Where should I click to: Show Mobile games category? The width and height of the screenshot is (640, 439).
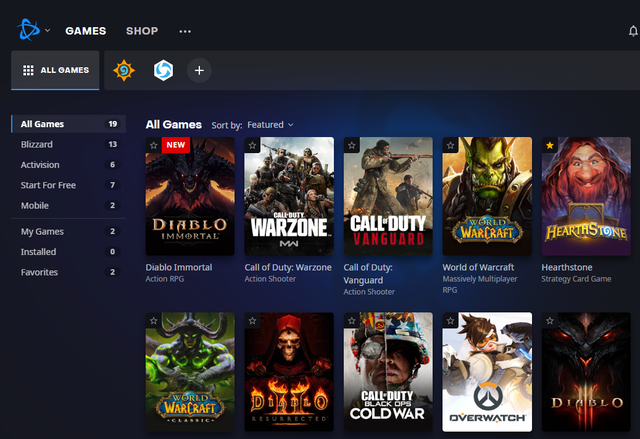point(69,206)
